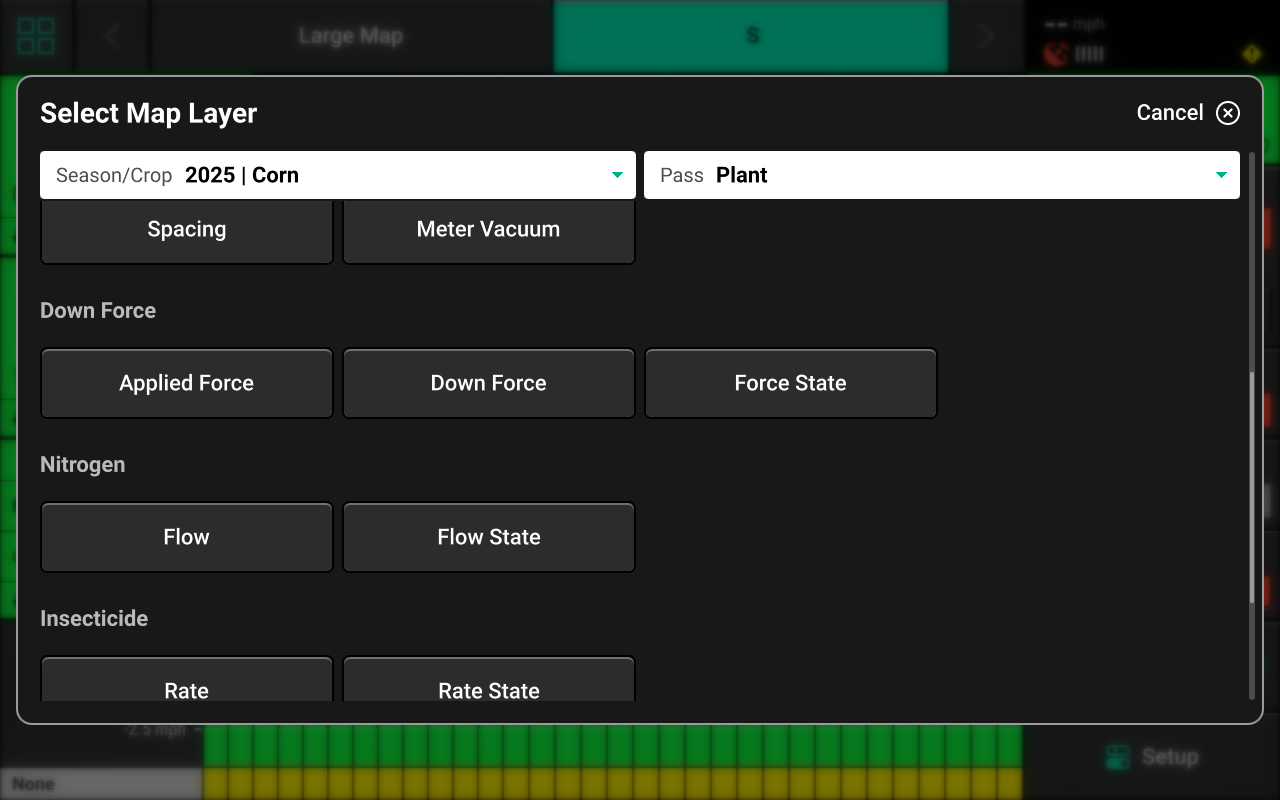The height and width of the screenshot is (800, 1280).
Task: Click the Season/Crop dropdown arrow
Action: (617, 176)
